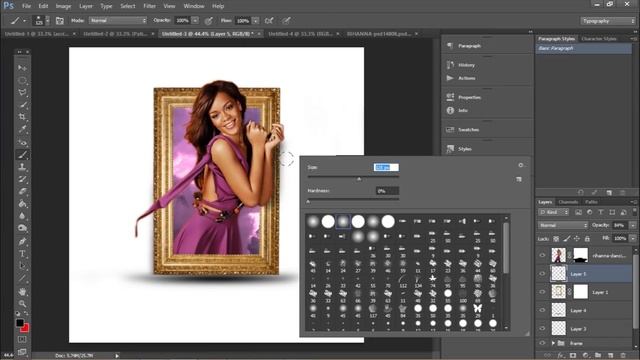
Task: Toggle Quick Mask mode in the toolbox
Action: pos(22,340)
